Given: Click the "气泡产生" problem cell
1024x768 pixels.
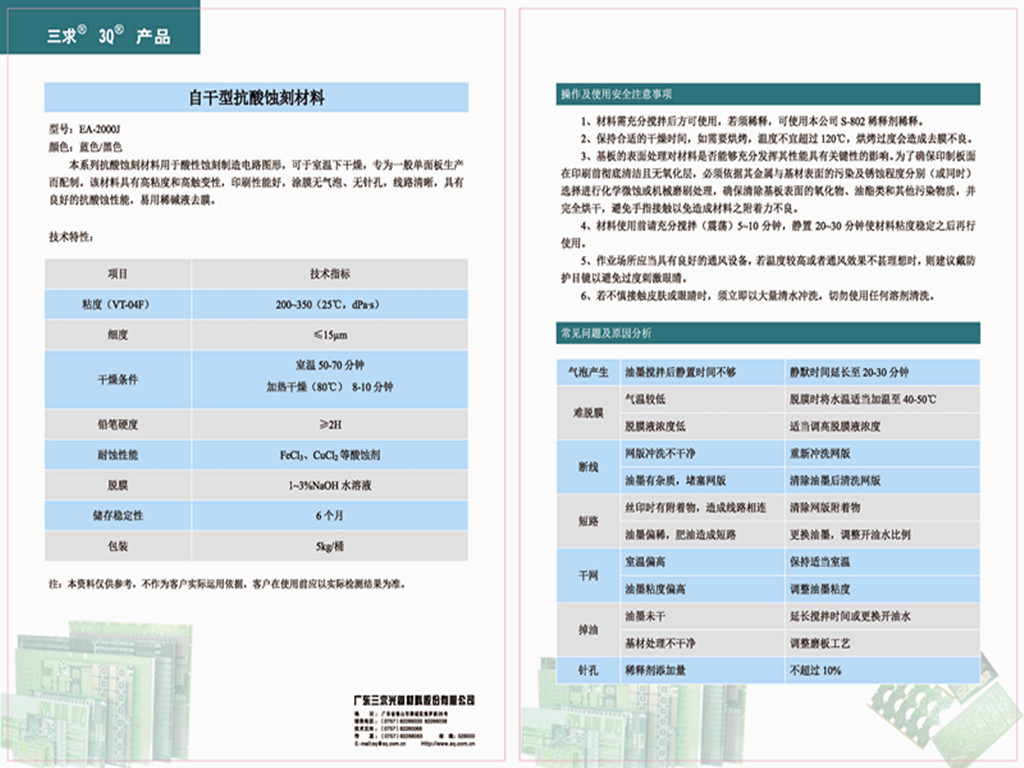Looking at the screenshot, I should [x=588, y=372].
